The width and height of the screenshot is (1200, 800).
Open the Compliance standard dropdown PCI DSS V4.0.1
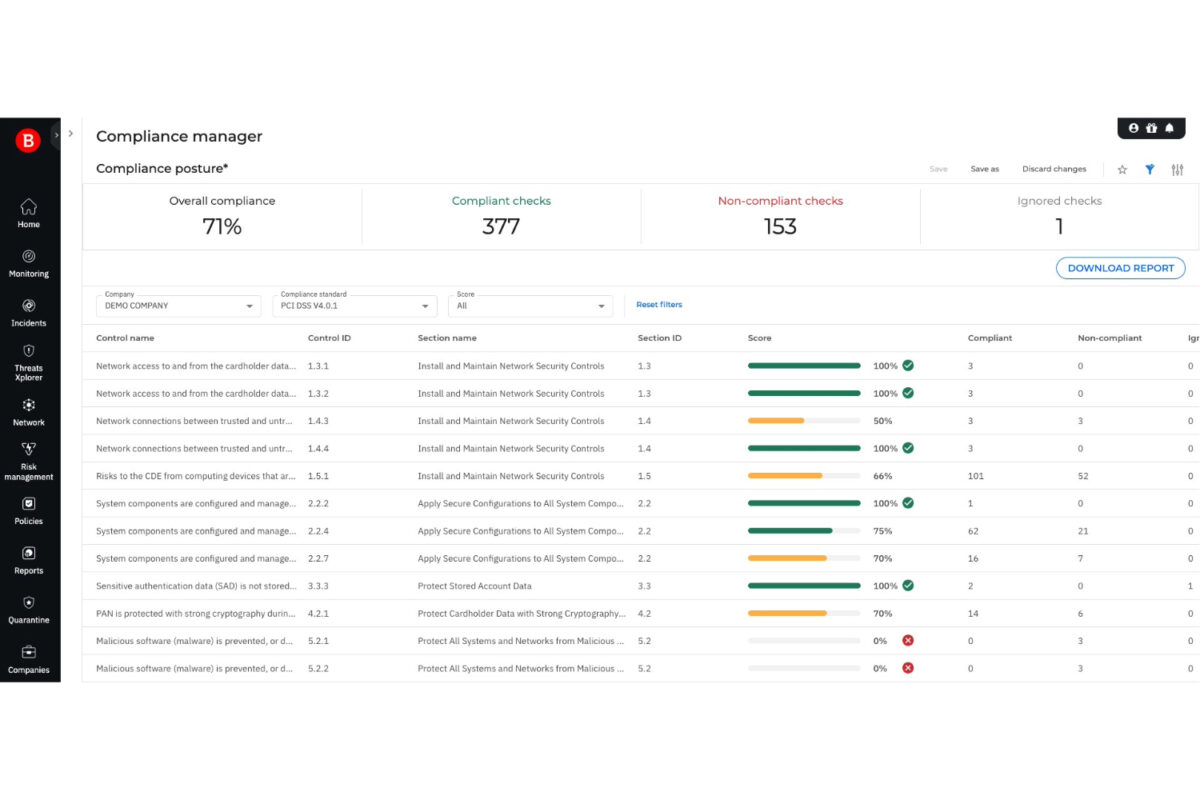coord(355,306)
